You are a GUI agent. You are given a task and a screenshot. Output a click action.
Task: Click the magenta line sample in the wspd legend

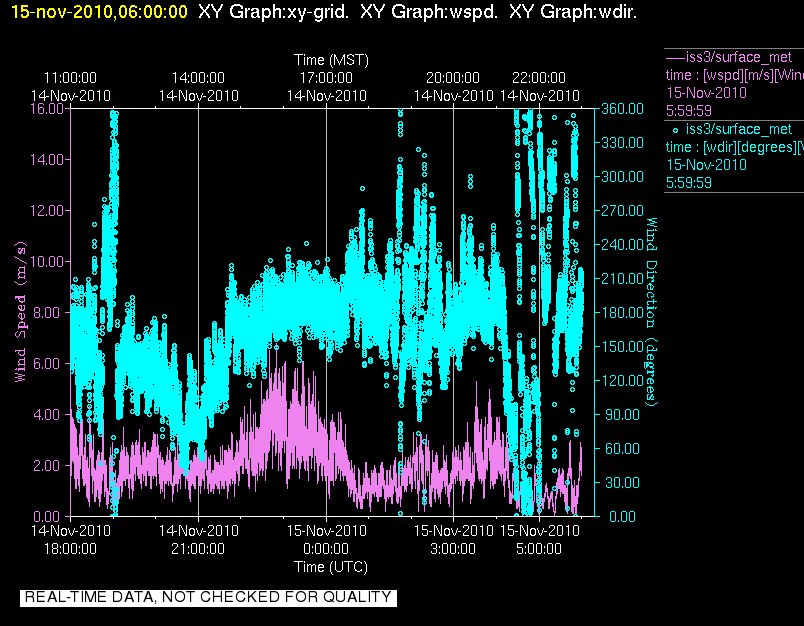[x=675, y=57]
